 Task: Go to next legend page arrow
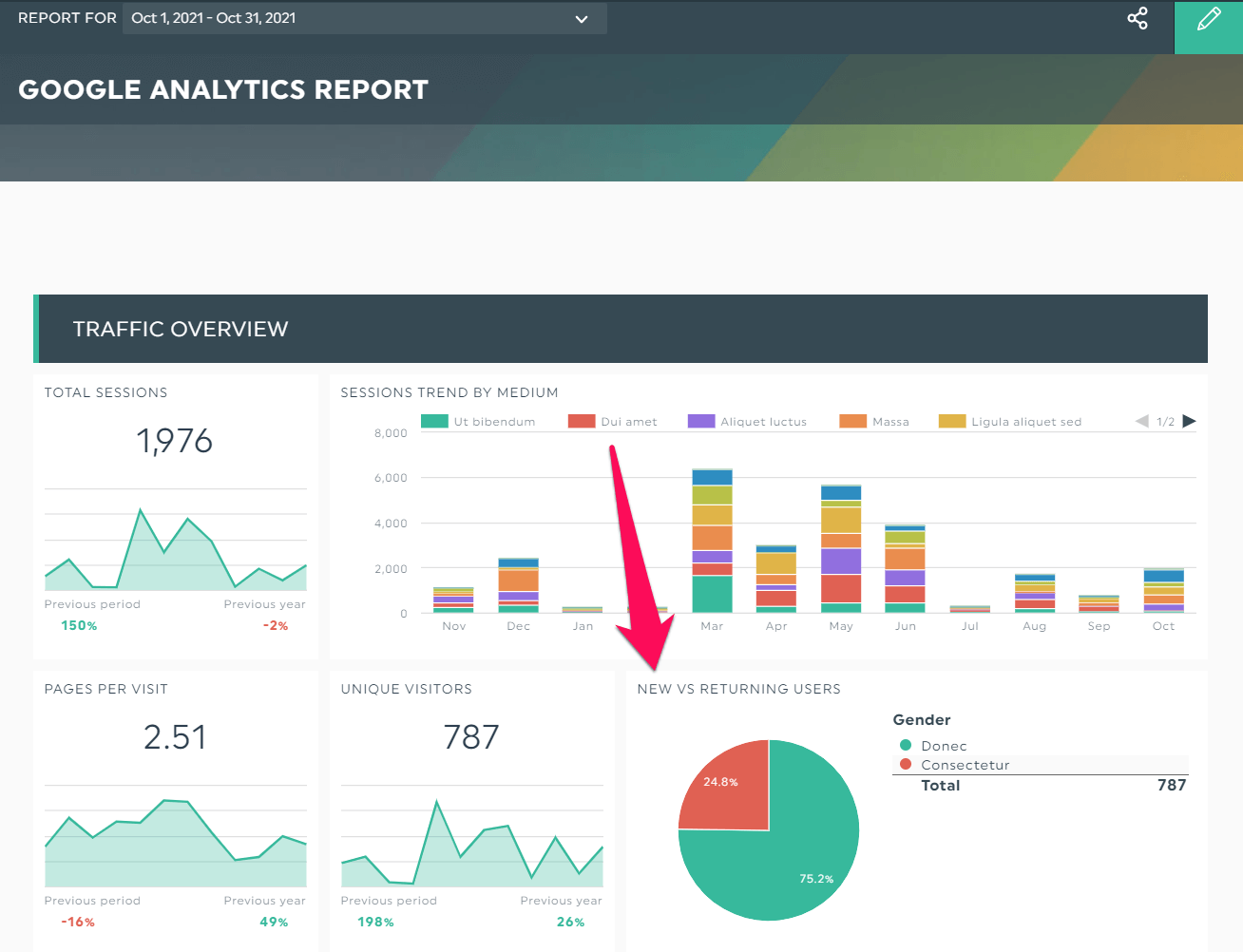point(1189,421)
